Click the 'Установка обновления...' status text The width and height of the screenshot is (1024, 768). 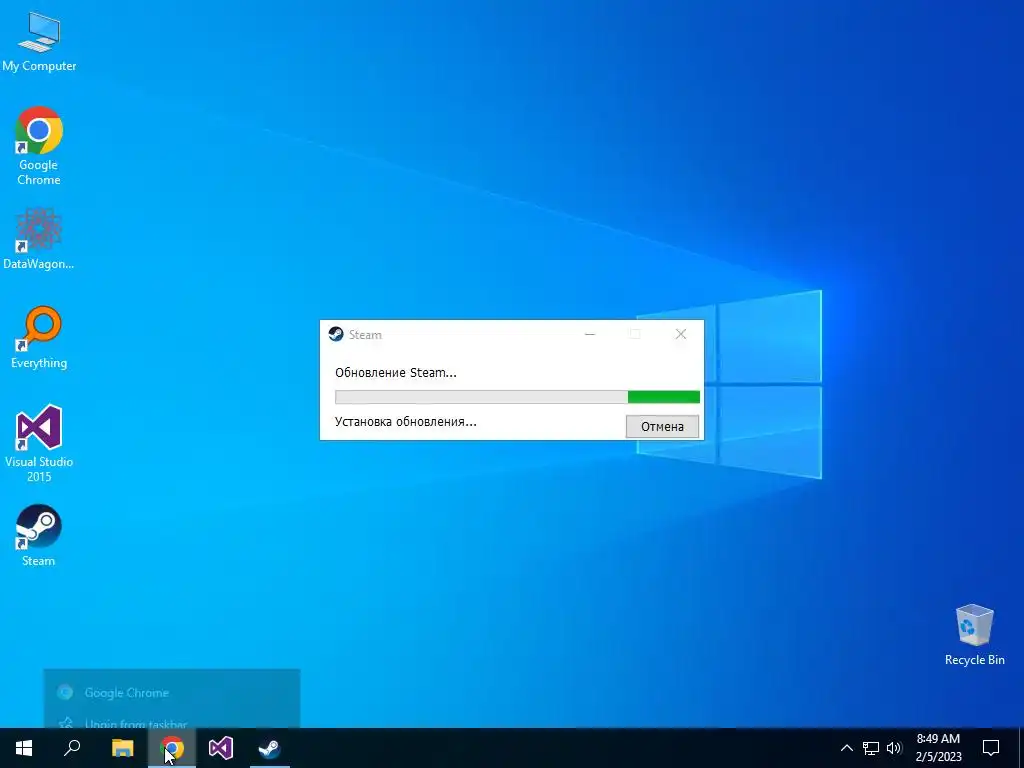(406, 422)
